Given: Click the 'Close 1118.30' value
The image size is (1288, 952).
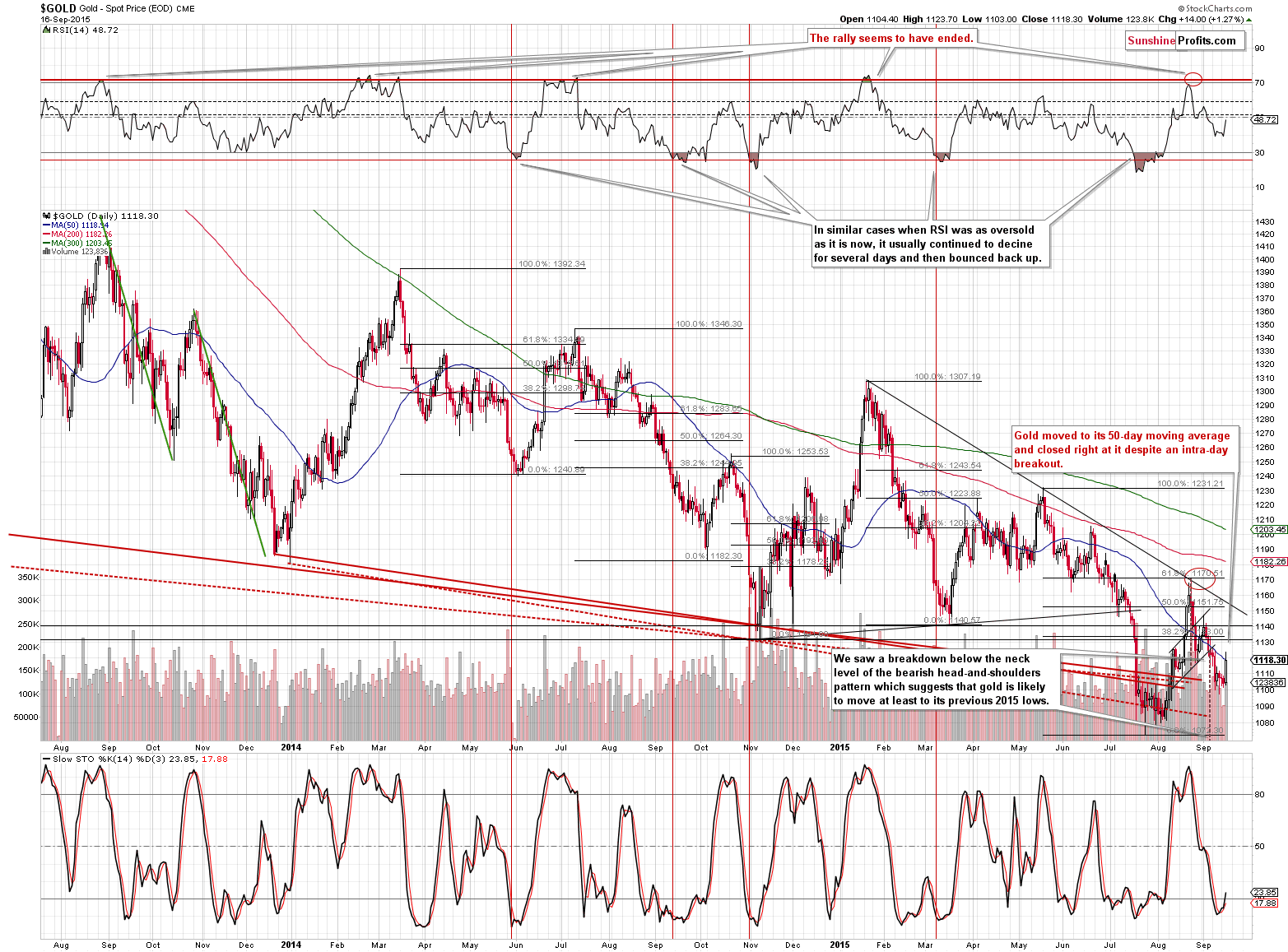Looking at the screenshot, I should [x=1050, y=19].
